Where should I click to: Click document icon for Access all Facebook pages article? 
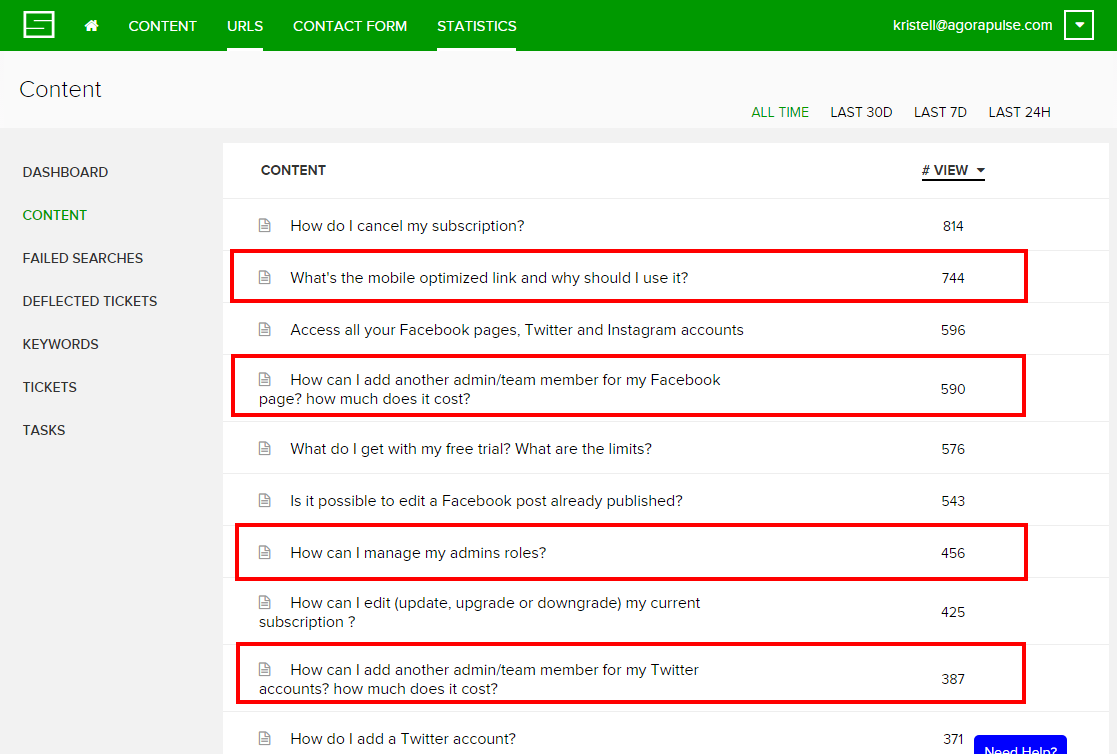point(265,329)
